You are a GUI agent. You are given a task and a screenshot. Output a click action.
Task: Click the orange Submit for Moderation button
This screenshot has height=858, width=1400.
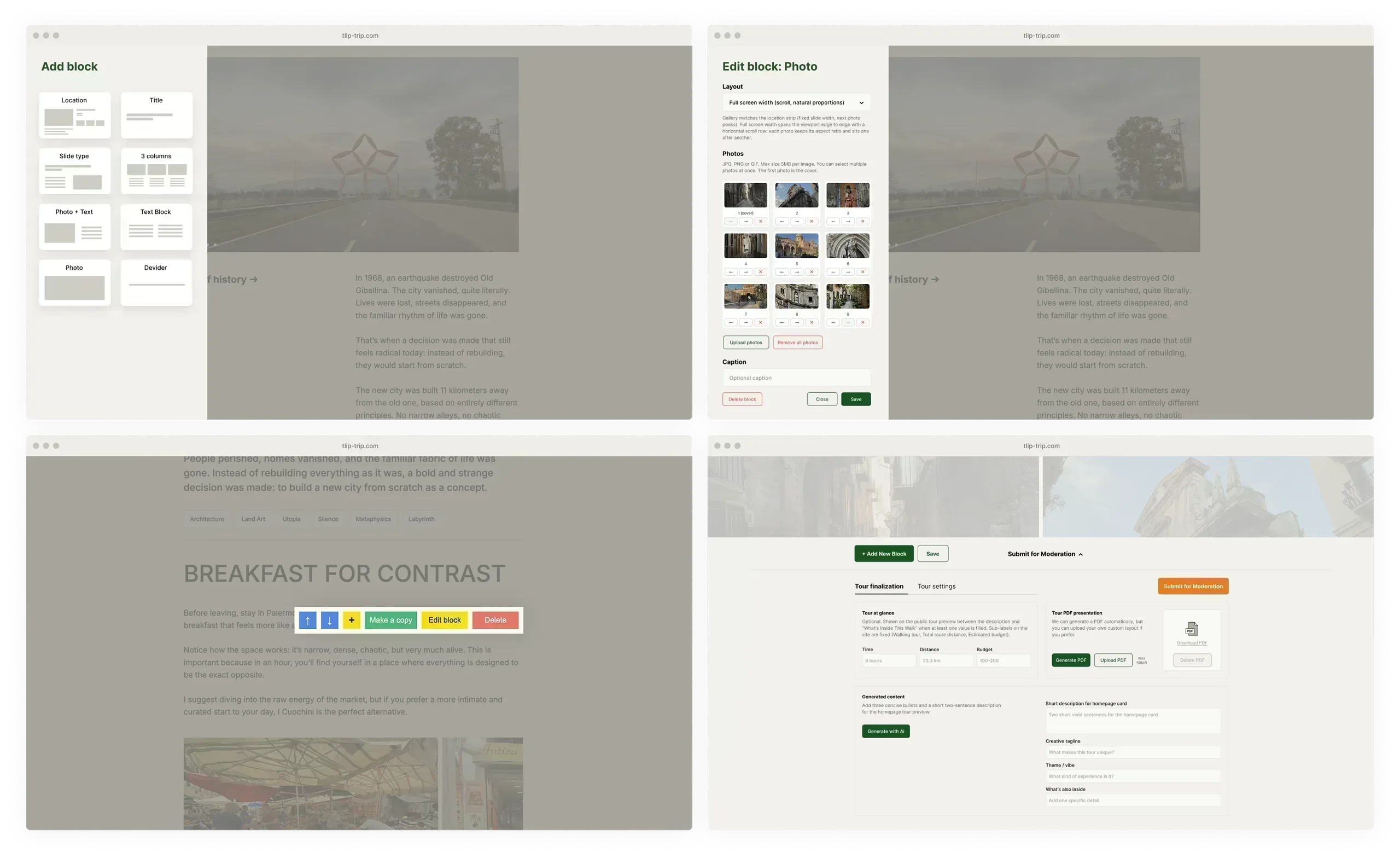pyautogui.click(x=1193, y=586)
